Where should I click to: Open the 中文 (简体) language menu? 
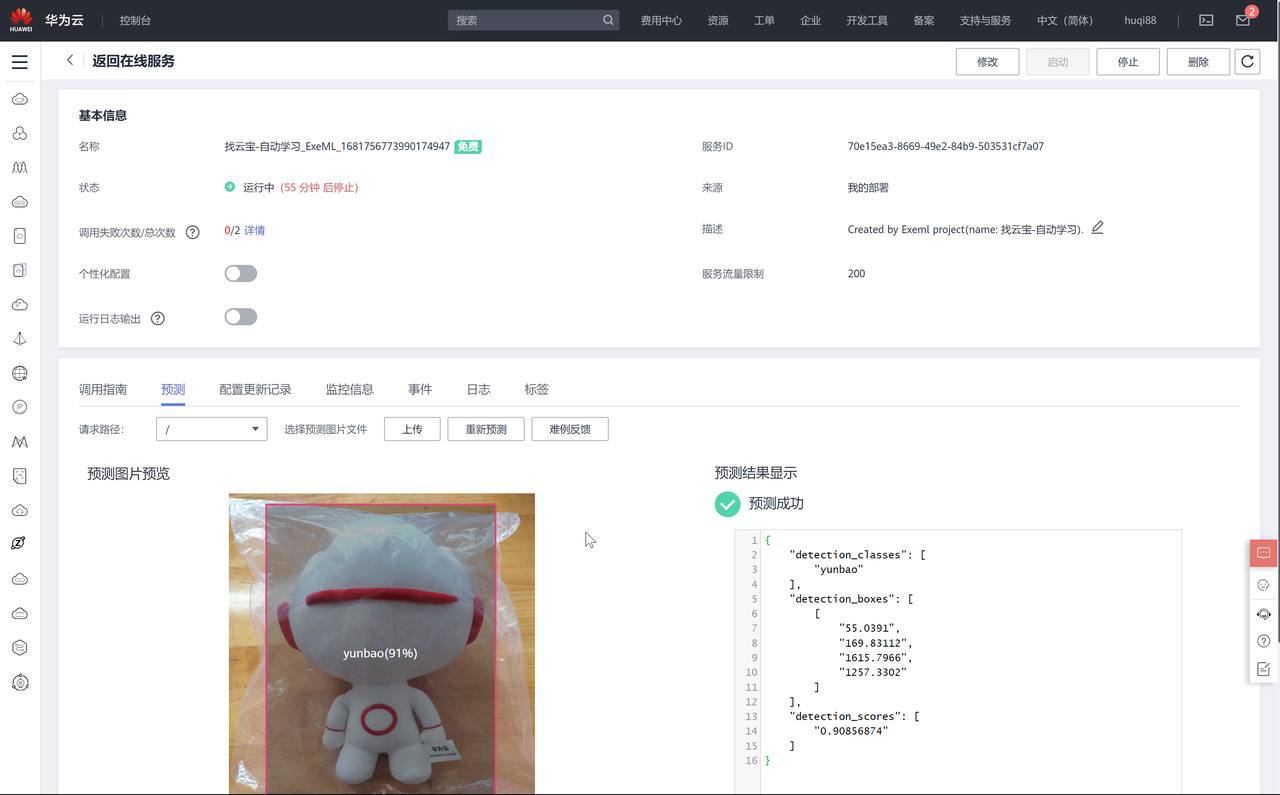pos(1065,20)
